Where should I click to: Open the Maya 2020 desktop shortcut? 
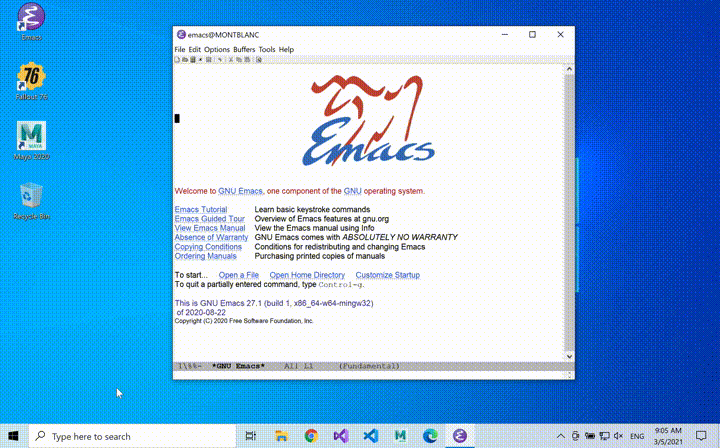[31, 140]
